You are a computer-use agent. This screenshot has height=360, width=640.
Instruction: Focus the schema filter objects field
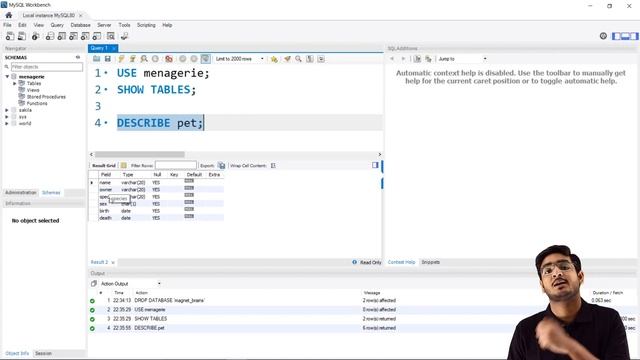(x=47, y=67)
